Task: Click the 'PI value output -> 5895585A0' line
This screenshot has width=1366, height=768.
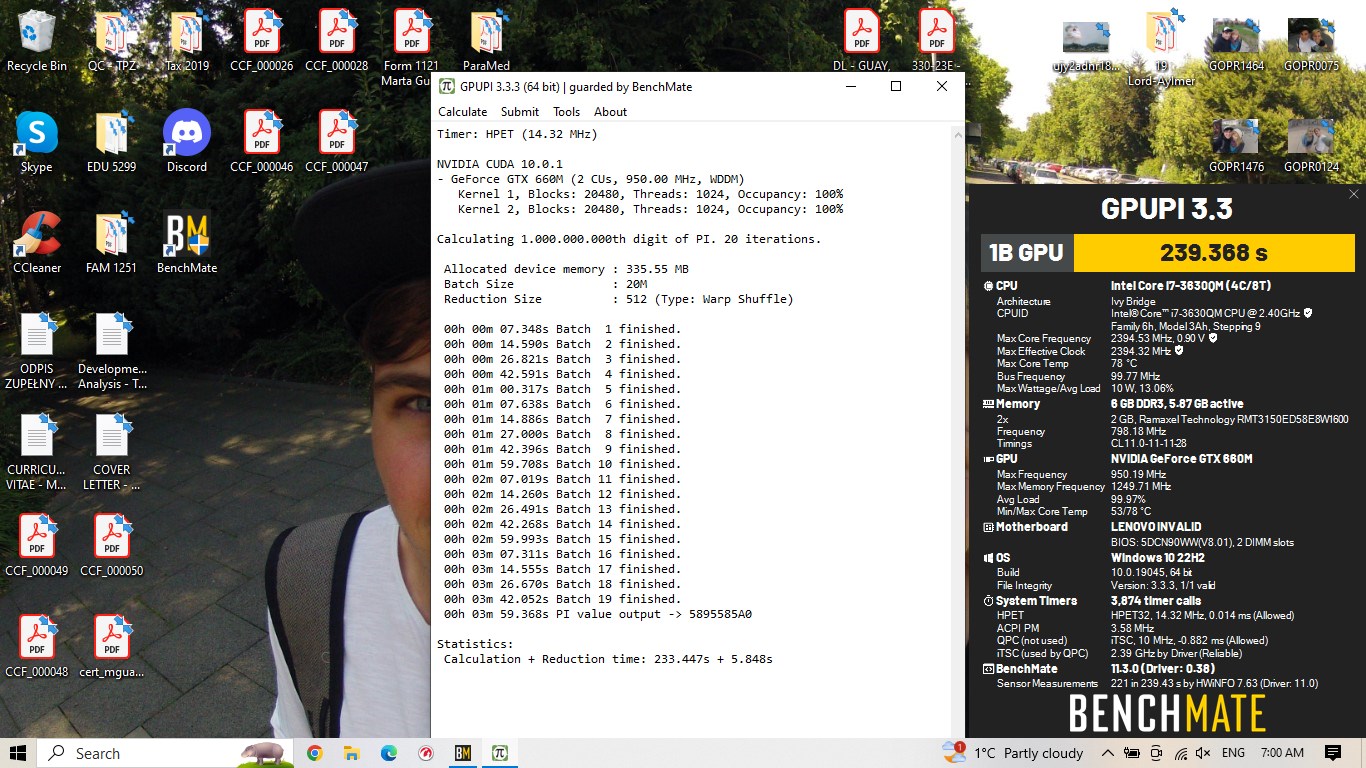Action: [598, 614]
